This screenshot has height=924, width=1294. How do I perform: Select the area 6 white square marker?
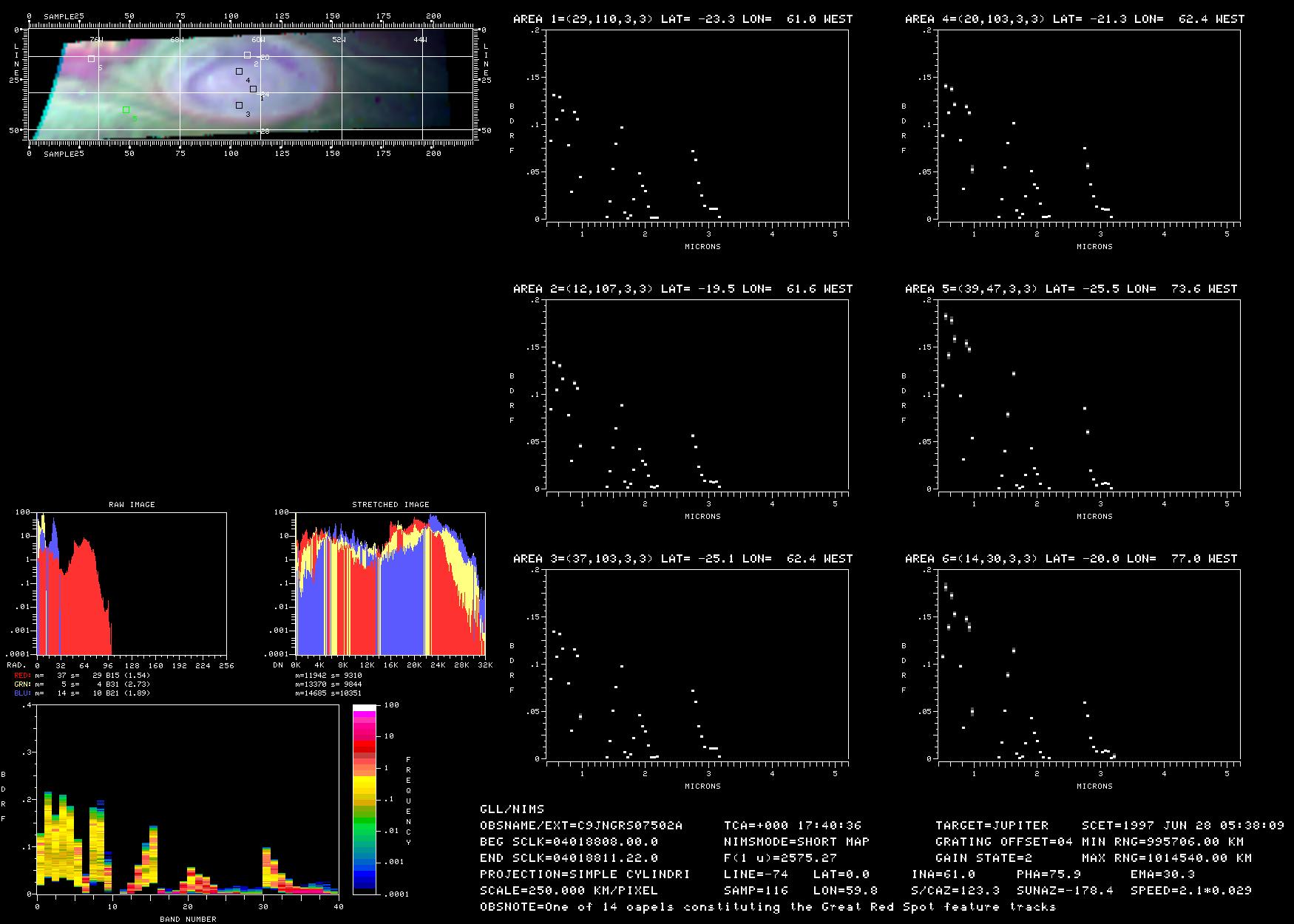91,59
